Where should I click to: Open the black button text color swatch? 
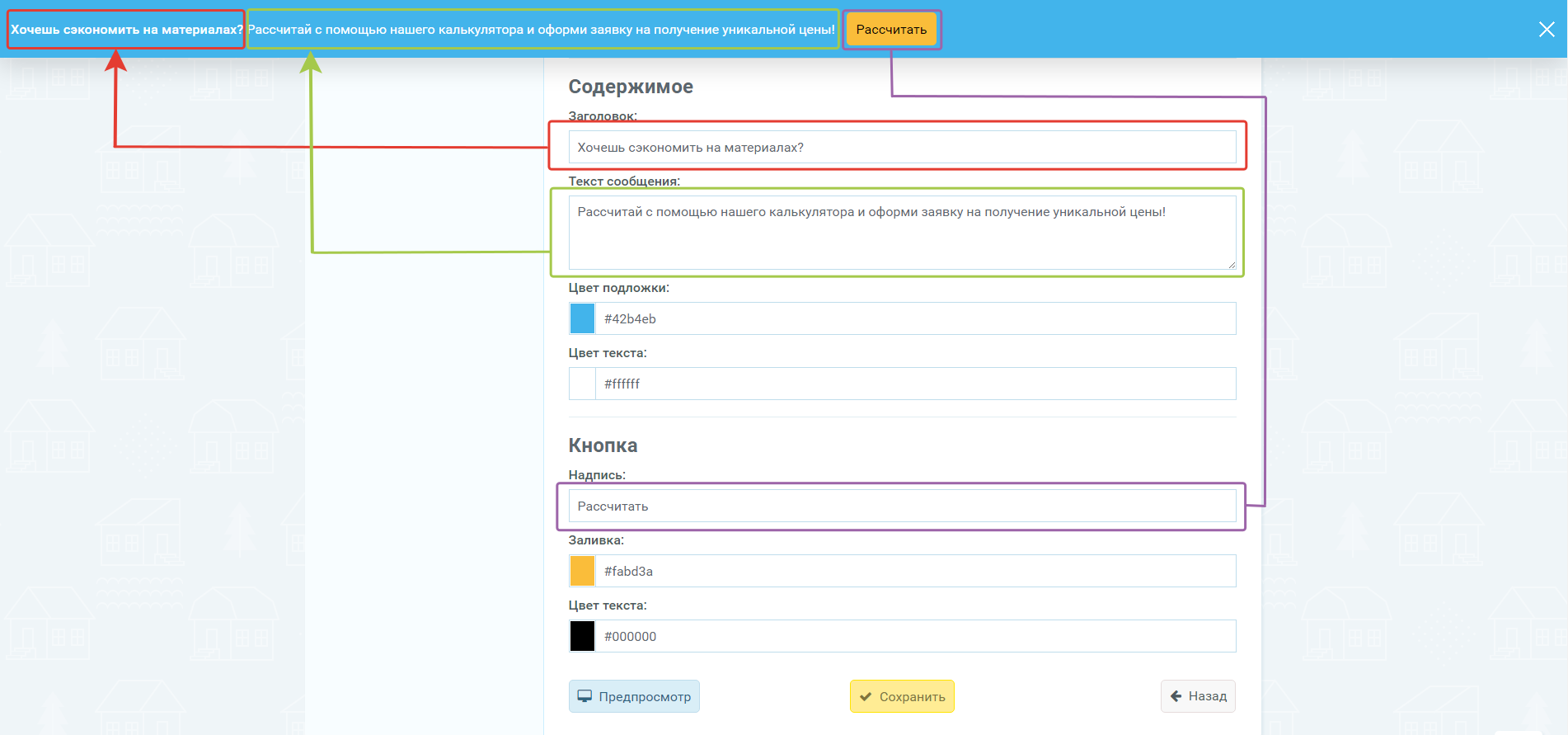(582, 636)
